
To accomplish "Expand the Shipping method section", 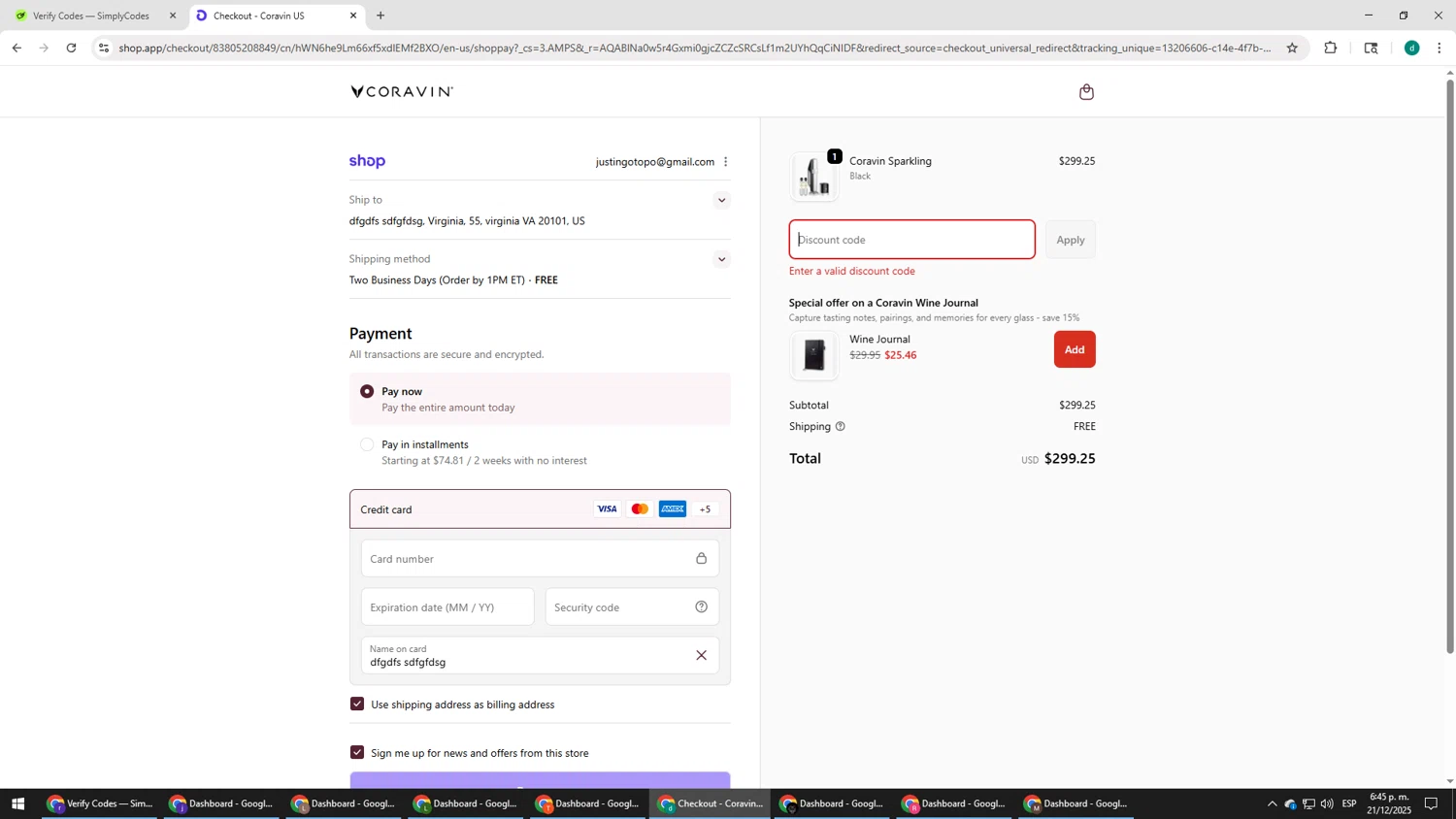I will [x=721, y=259].
